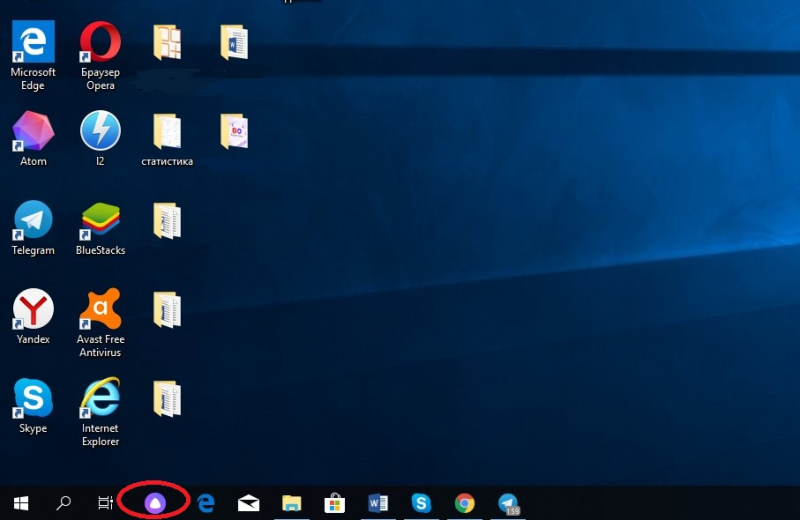Open the Windows Start menu
Image resolution: width=800 pixels, height=520 pixels.
[21, 503]
